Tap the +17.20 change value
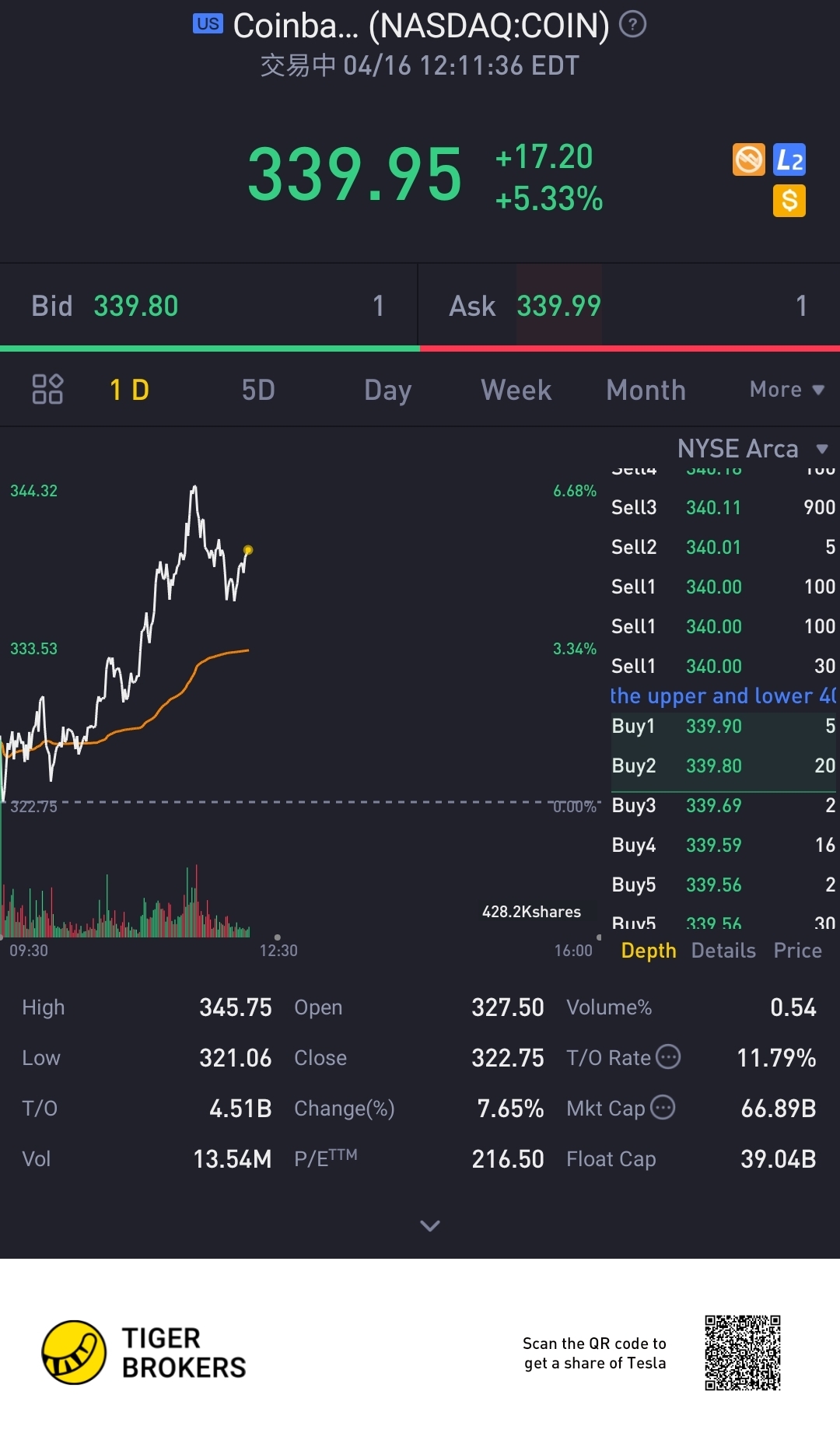The image size is (840, 1447). coord(544,157)
